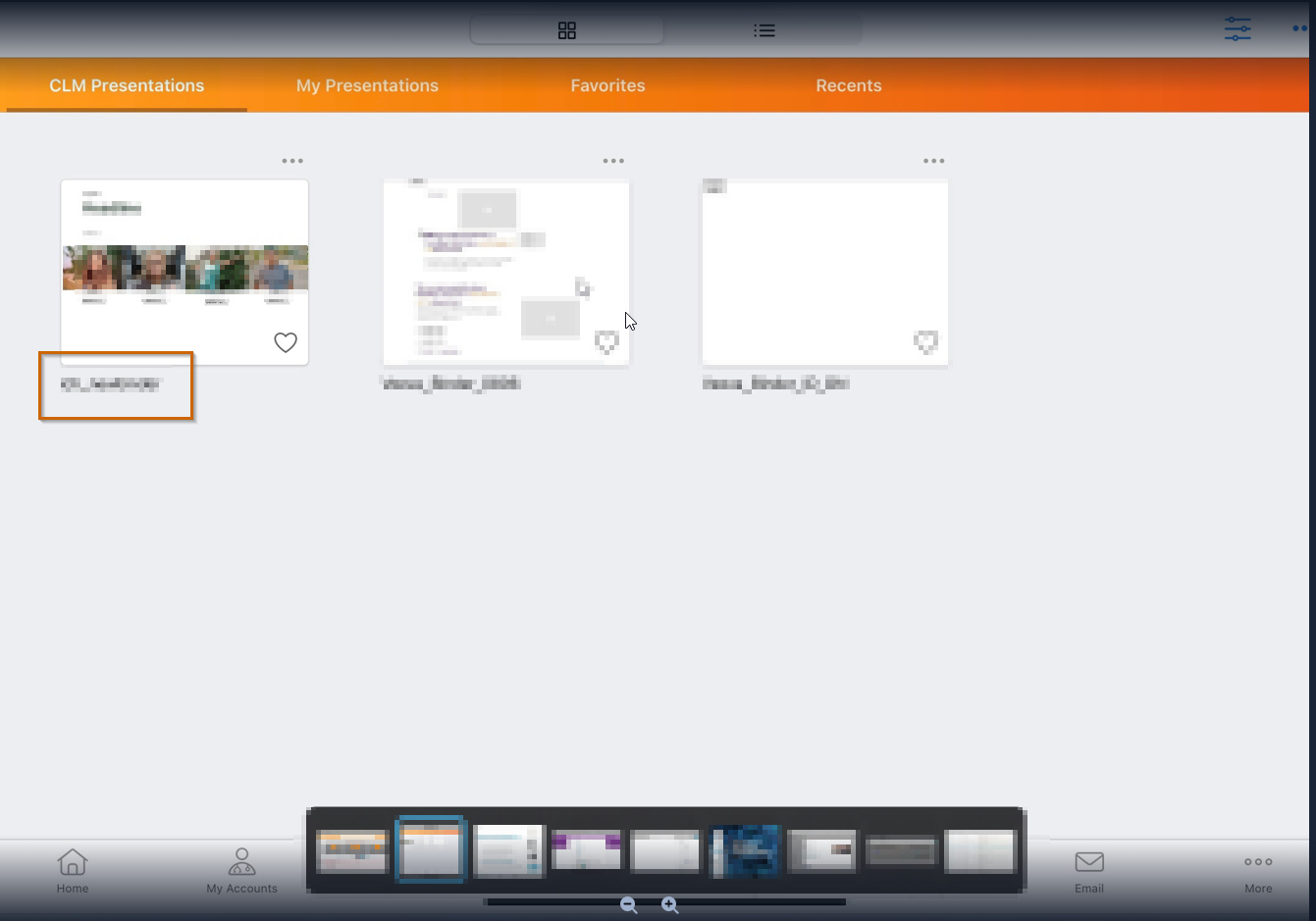Screen dimensions: 1316x921
Task: Select the first thumbnail in the bottom filmstrip
Action: point(351,851)
